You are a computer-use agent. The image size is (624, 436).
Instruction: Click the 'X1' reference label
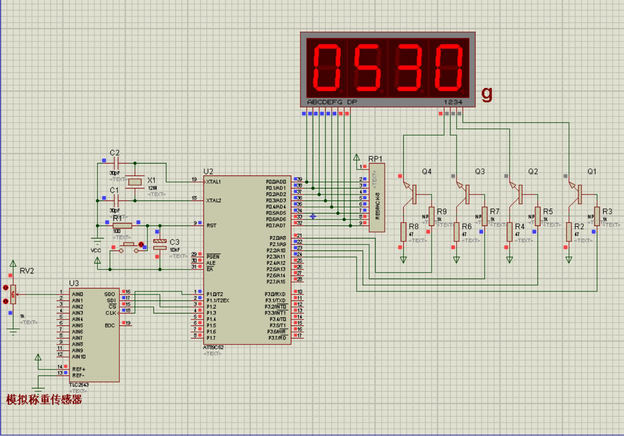[x=152, y=180]
